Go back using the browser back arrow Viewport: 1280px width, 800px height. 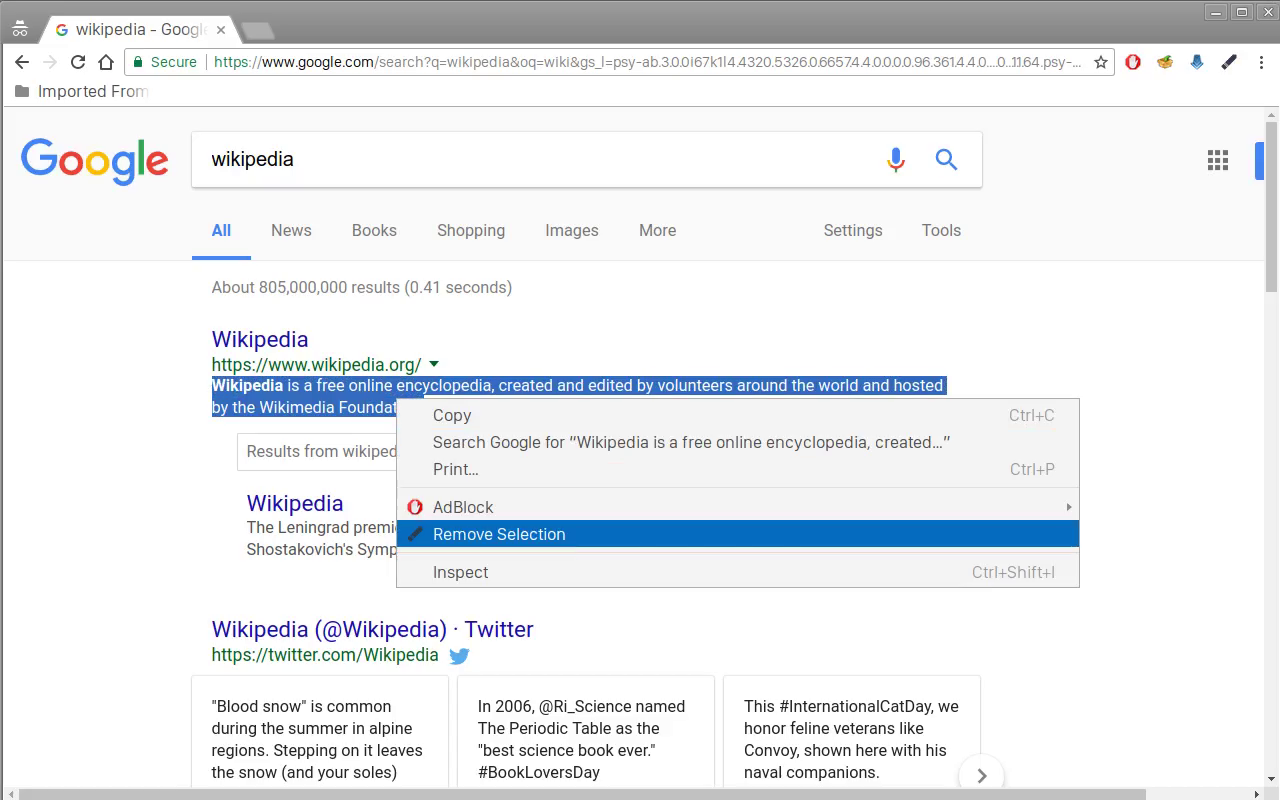point(22,62)
